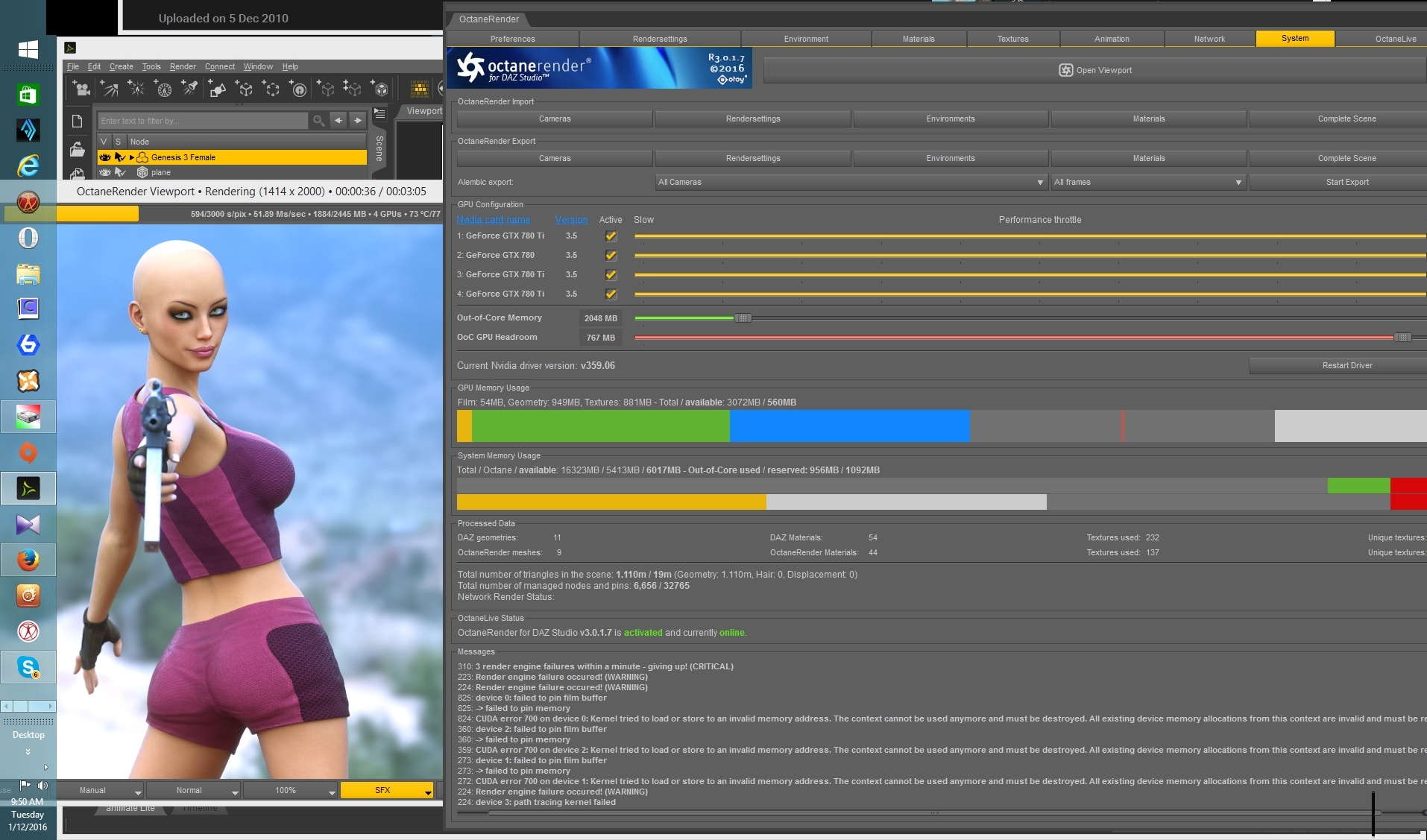The height and width of the screenshot is (840, 1427).
Task: Open the Connect menu in DAZ Studio
Action: [220, 66]
